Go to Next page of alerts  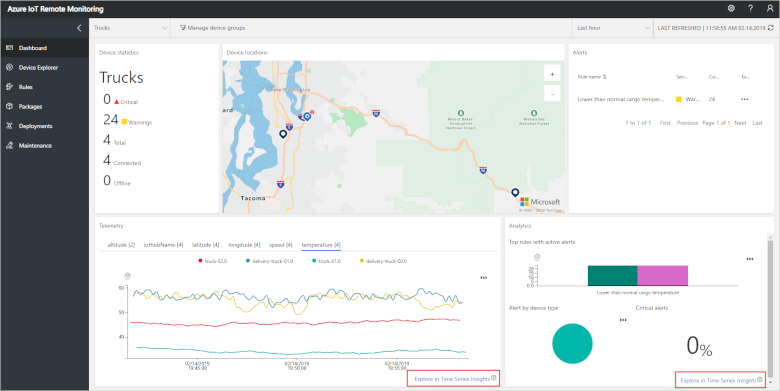point(740,123)
